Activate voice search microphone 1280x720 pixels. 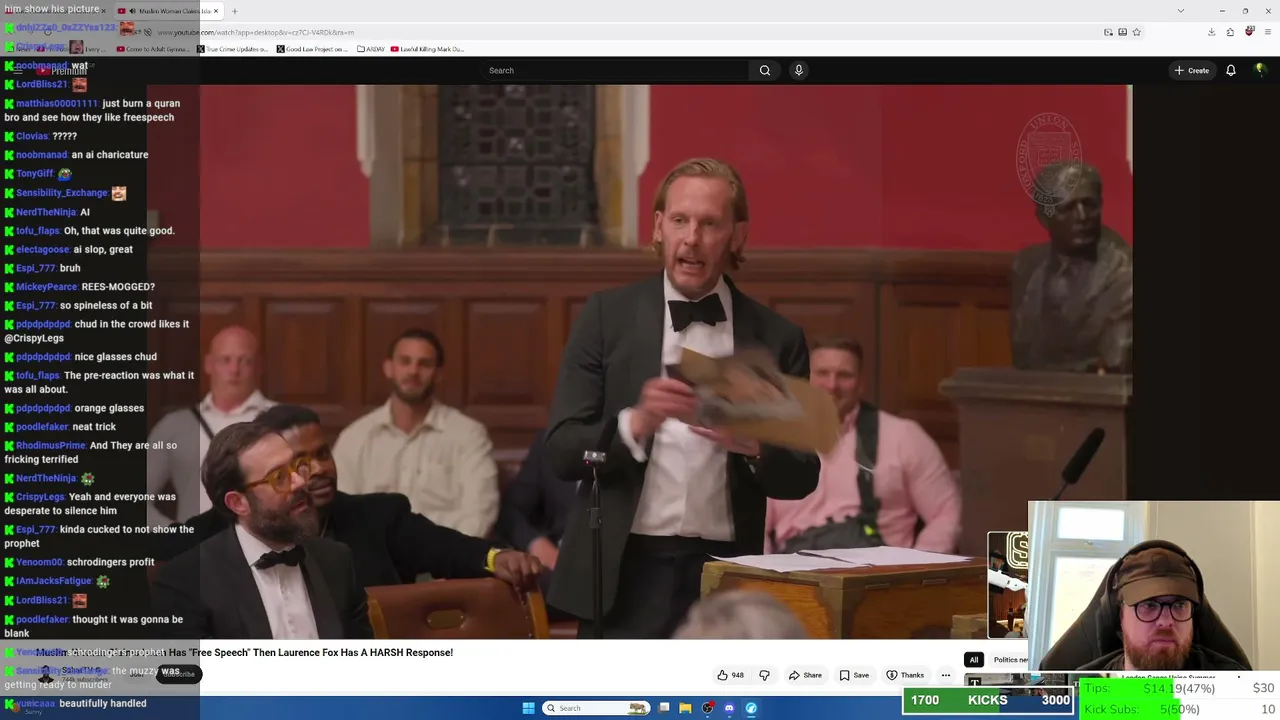(x=798, y=70)
